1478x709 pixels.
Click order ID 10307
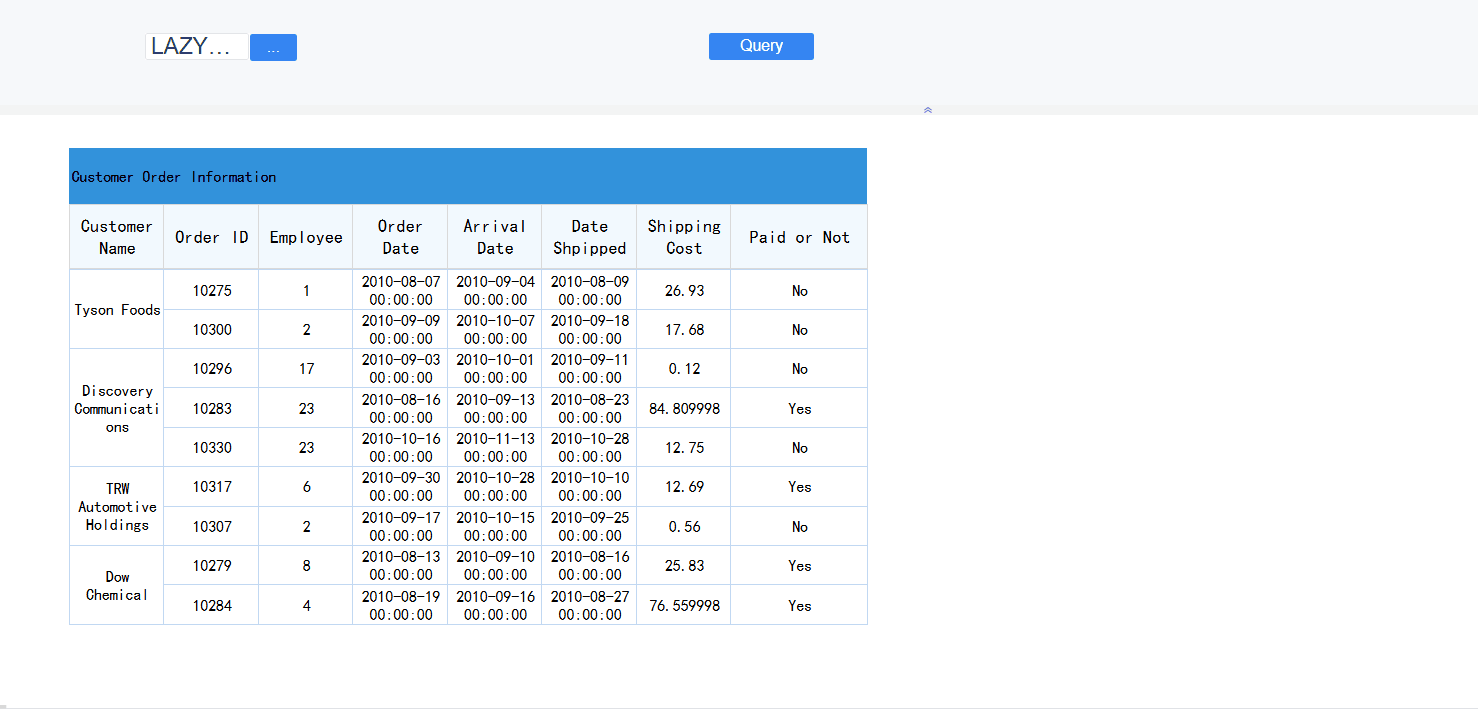point(211,526)
